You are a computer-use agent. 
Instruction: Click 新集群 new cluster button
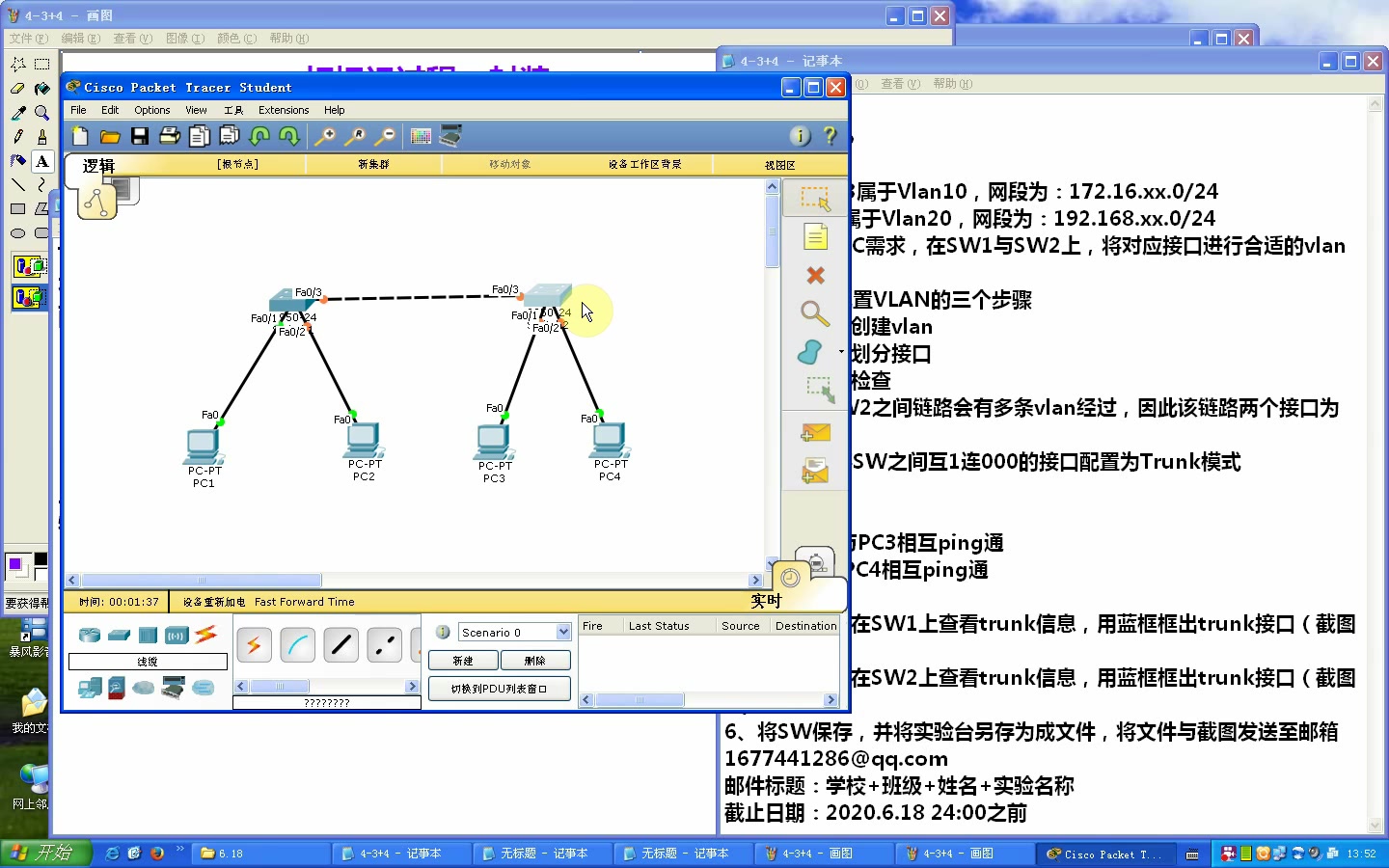click(373, 164)
